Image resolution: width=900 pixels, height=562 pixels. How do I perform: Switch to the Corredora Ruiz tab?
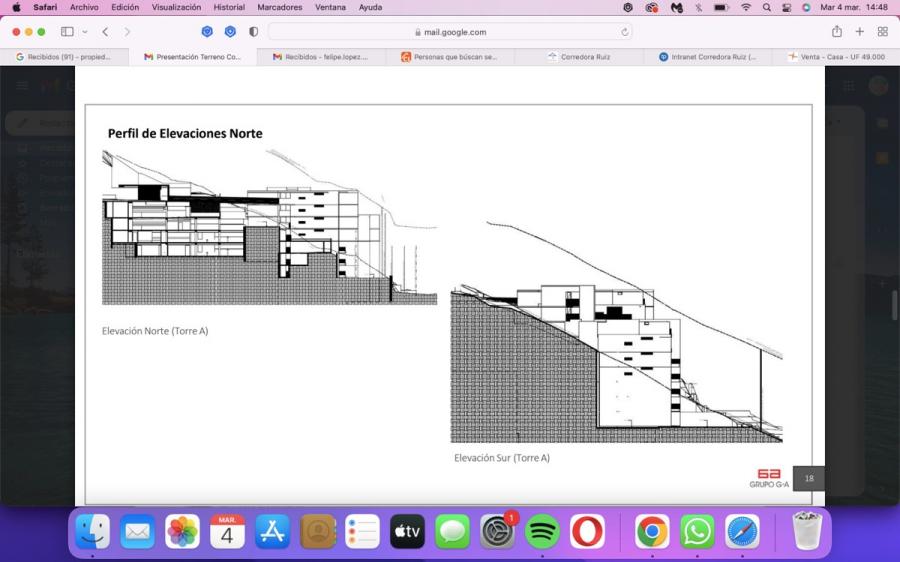pyautogui.click(x=579, y=57)
